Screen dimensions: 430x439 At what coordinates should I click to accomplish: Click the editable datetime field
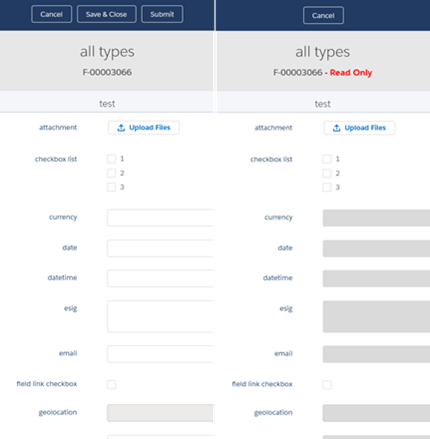(160, 278)
